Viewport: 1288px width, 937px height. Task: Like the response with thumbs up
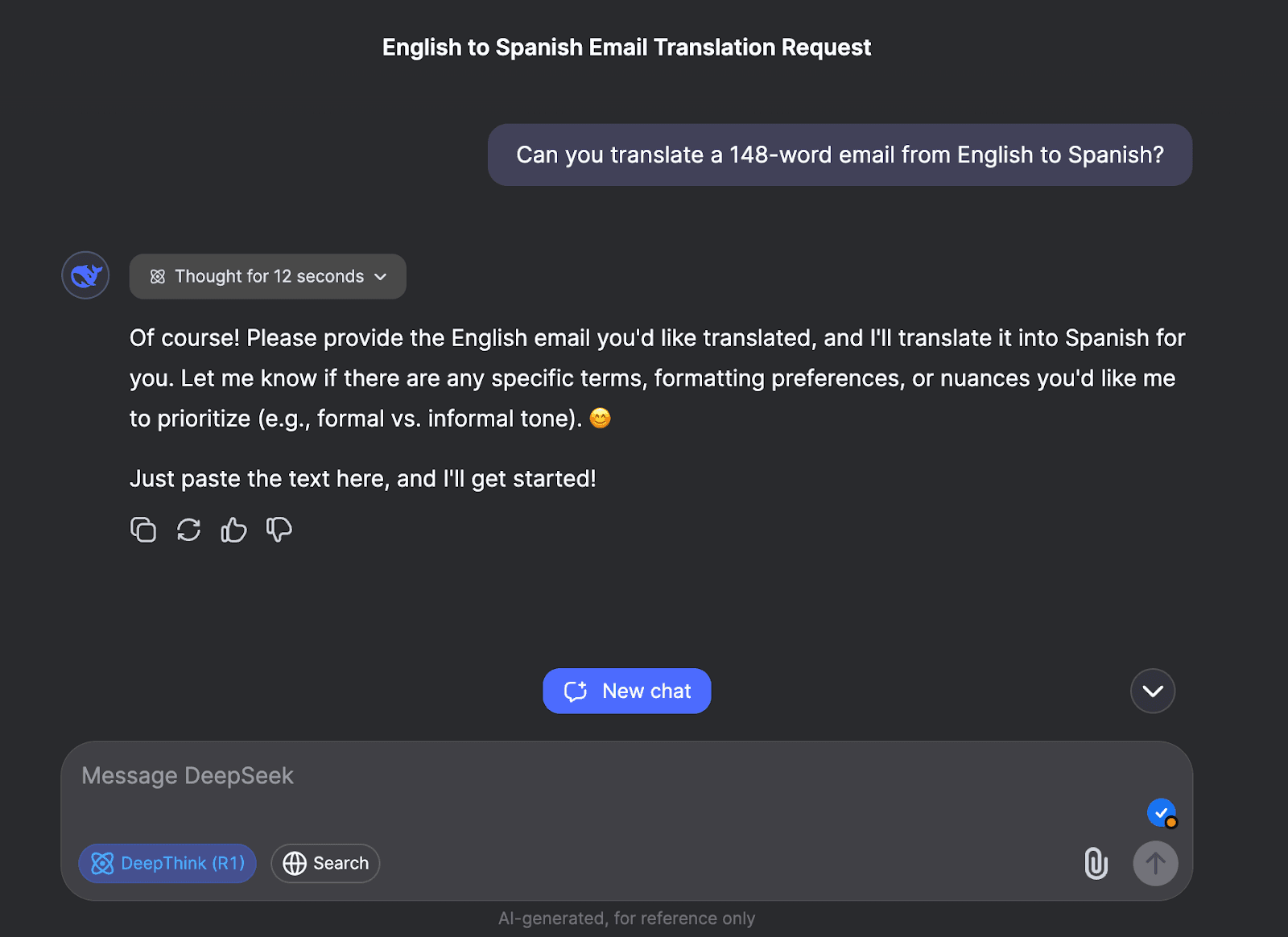(234, 530)
